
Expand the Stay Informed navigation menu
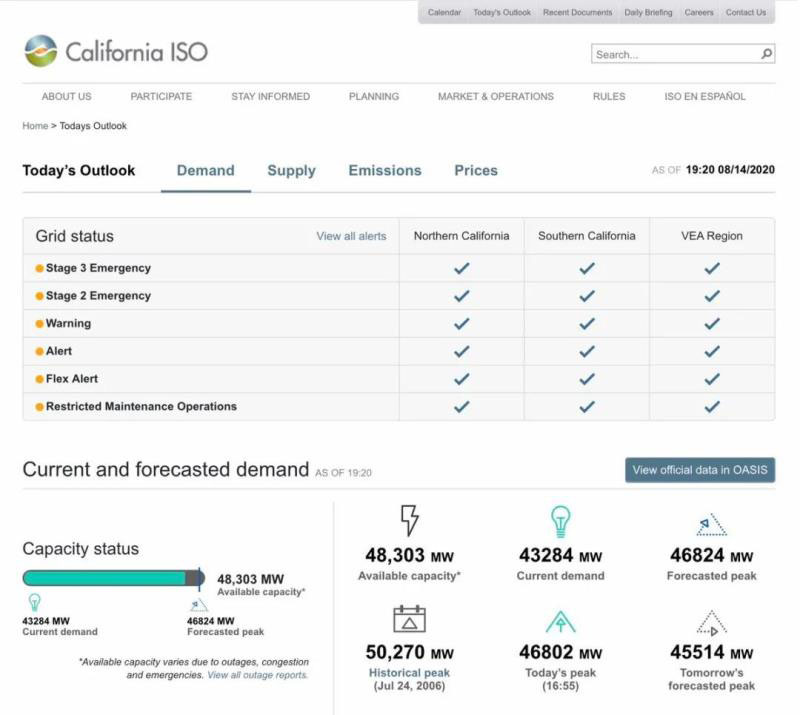(x=270, y=97)
